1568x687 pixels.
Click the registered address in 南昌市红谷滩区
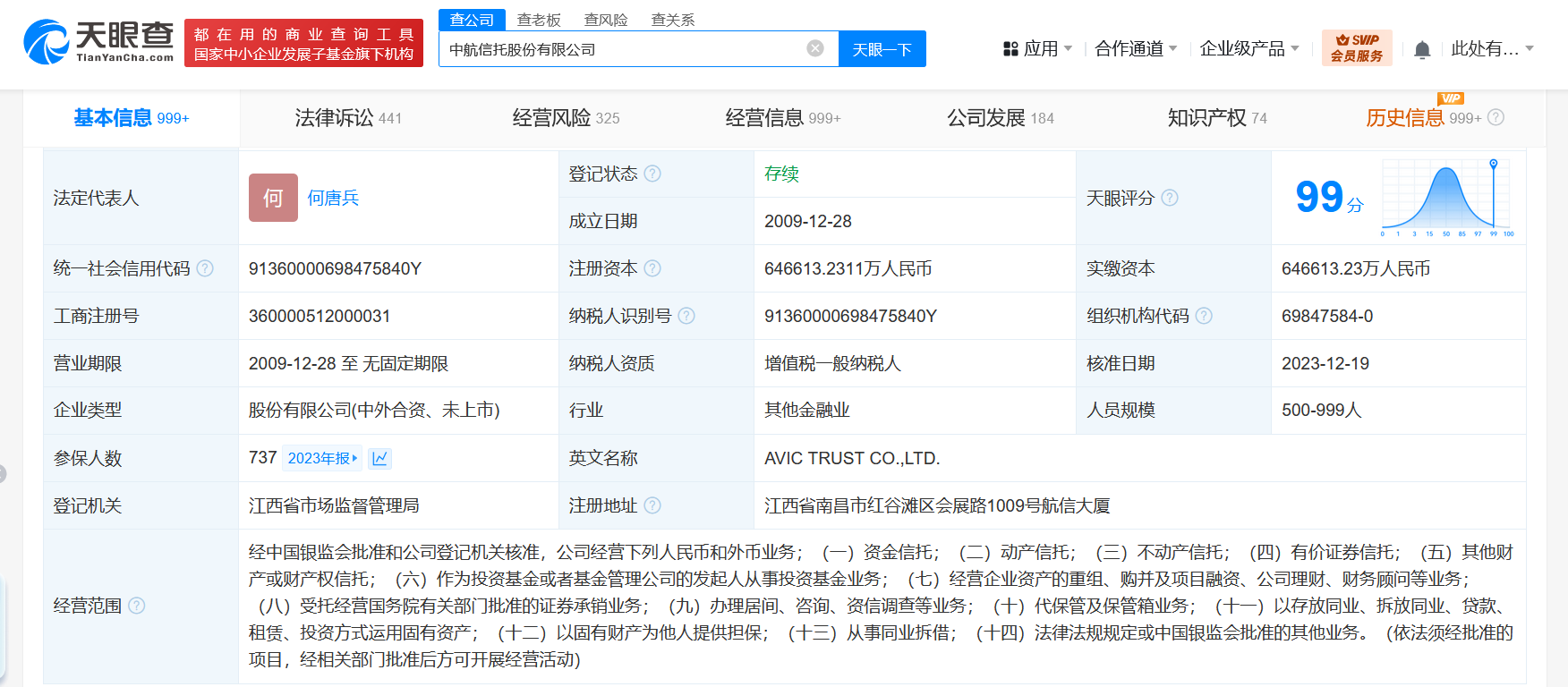click(x=937, y=505)
